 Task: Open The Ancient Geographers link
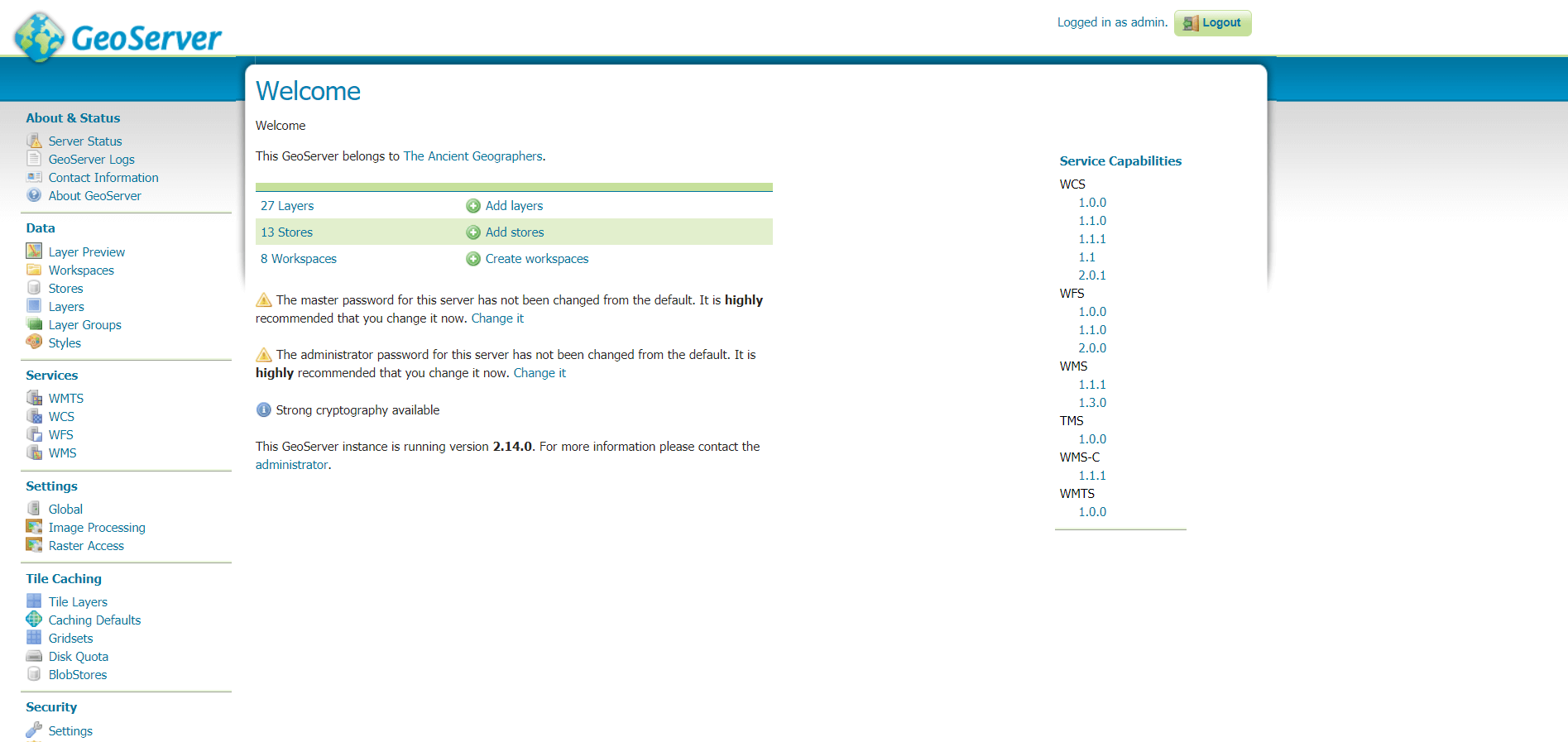(x=472, y=156)
